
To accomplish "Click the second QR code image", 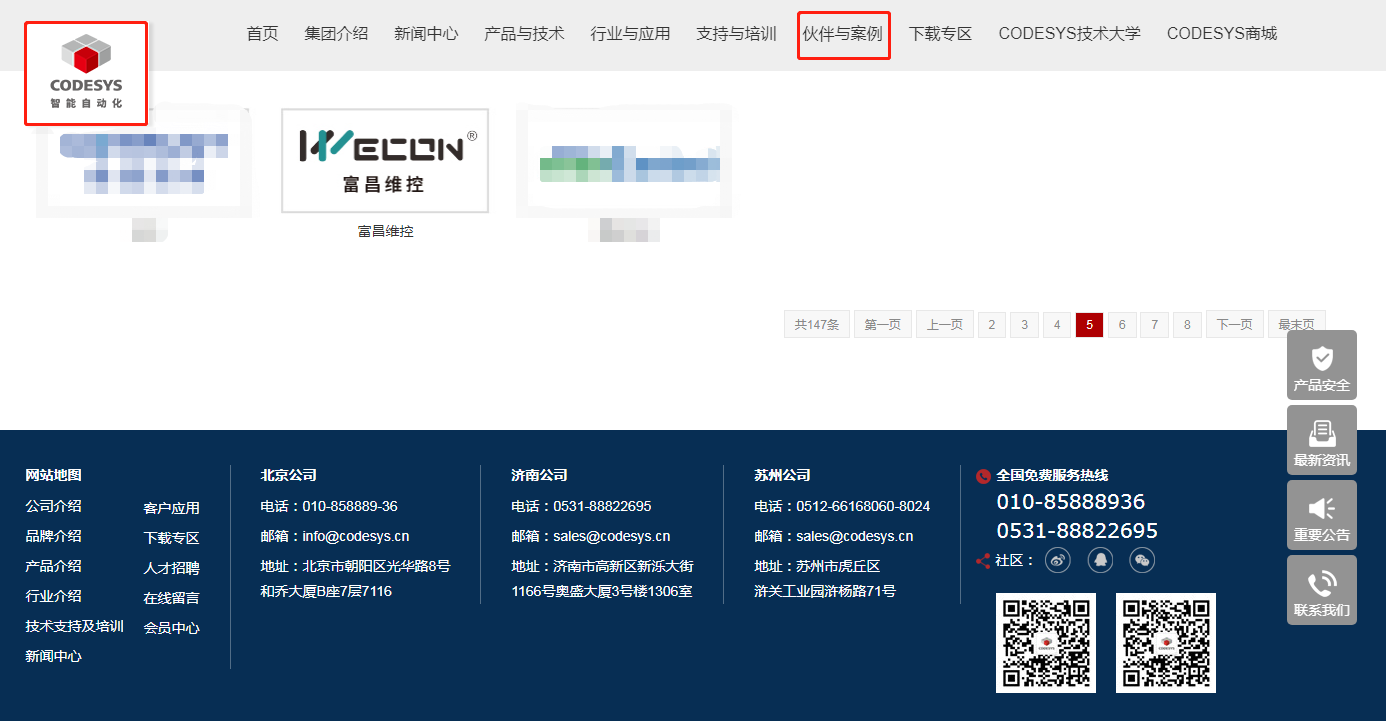I will click(x=1166, y=642).
